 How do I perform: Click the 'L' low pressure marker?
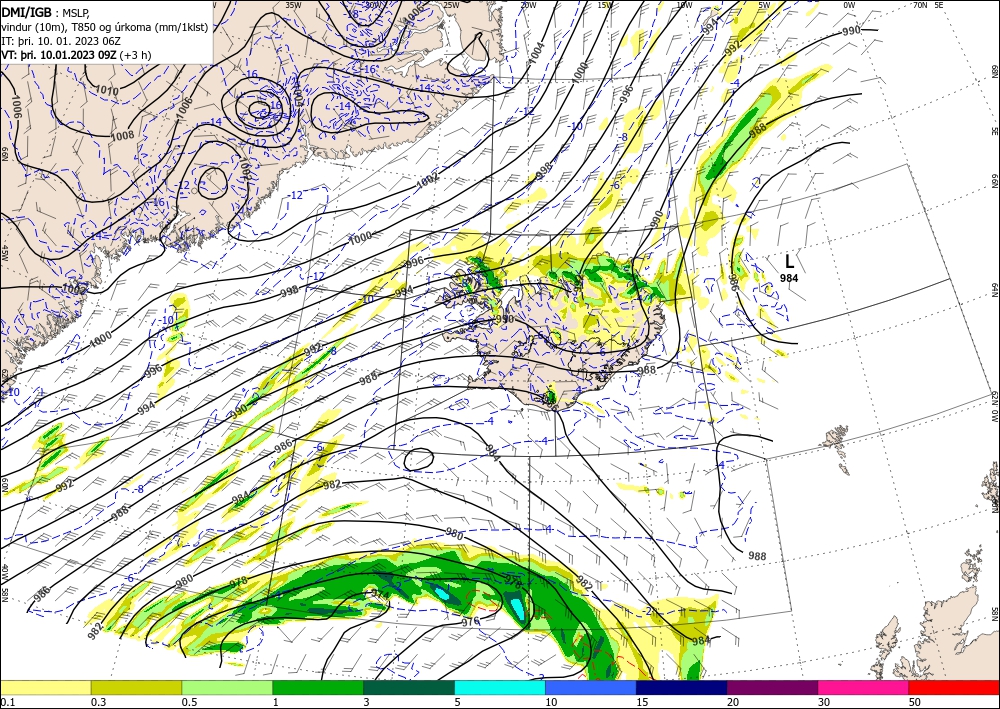pyautogui.click(x=790, y=261)
